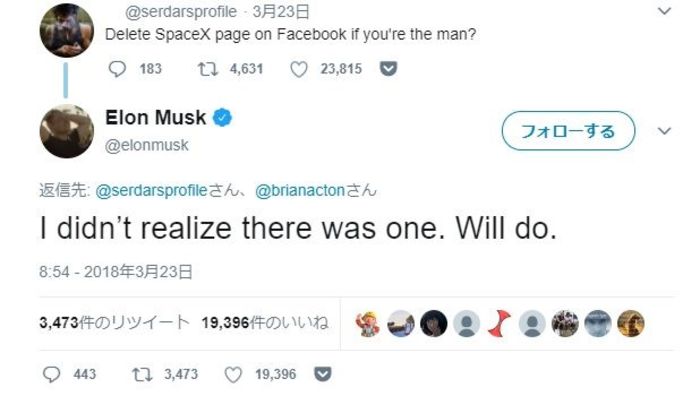Open the chevron menu beside follow button

(x=665, y=131)
